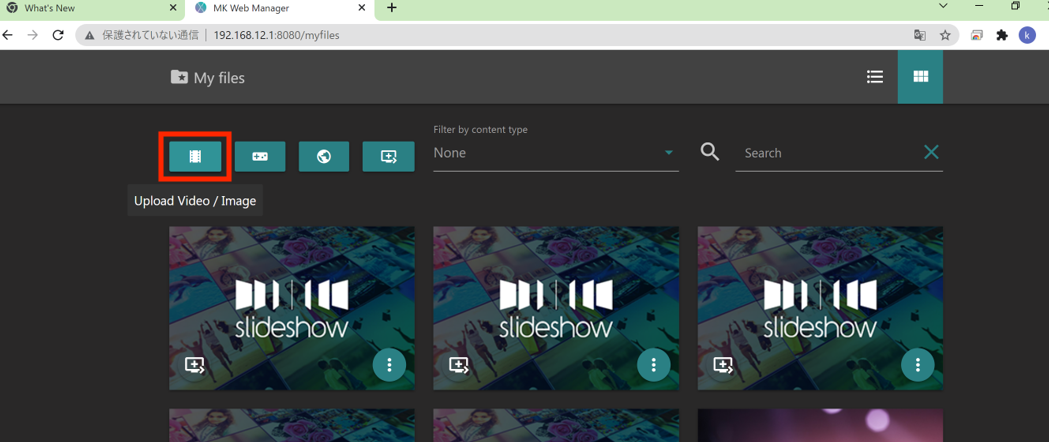Click the not-secure warning icon
The image size is (1049, 442).
coord(89,35)
